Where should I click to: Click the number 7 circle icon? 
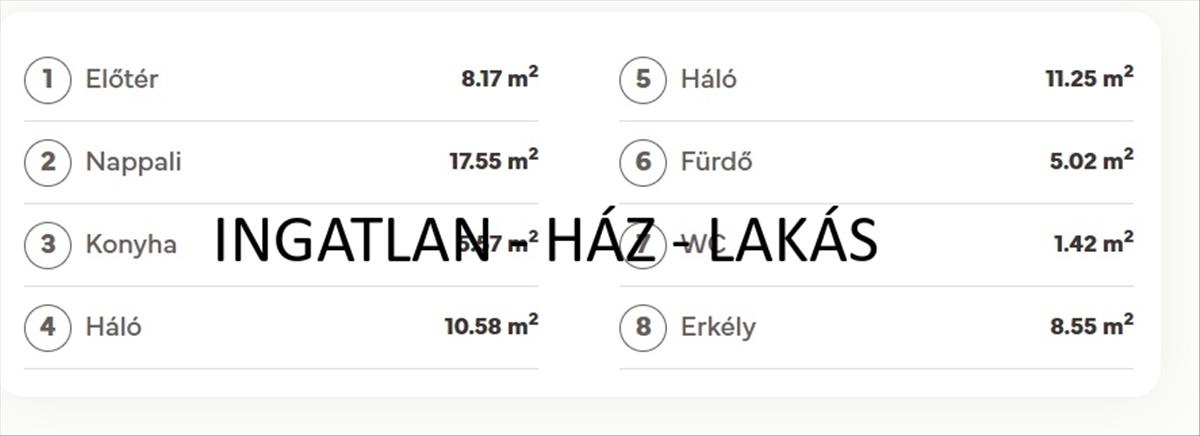point(643,244)
